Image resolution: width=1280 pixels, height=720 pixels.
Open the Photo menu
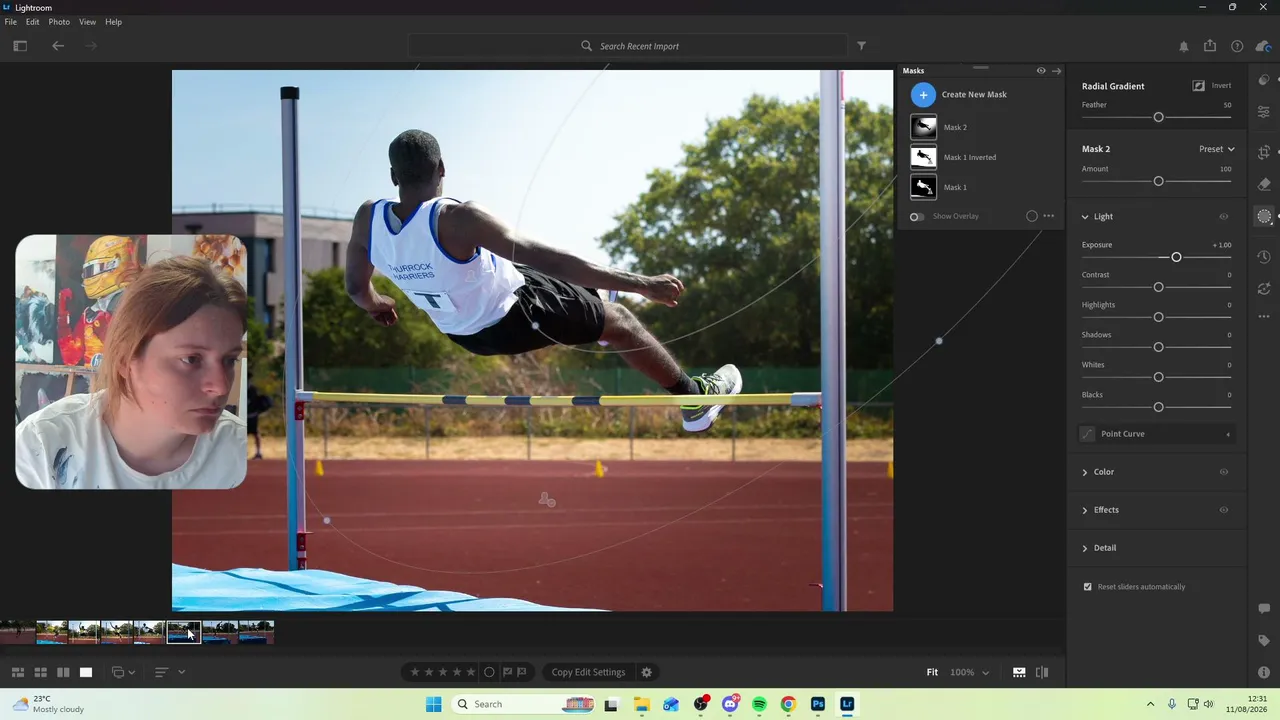click(x=59, y=22)
